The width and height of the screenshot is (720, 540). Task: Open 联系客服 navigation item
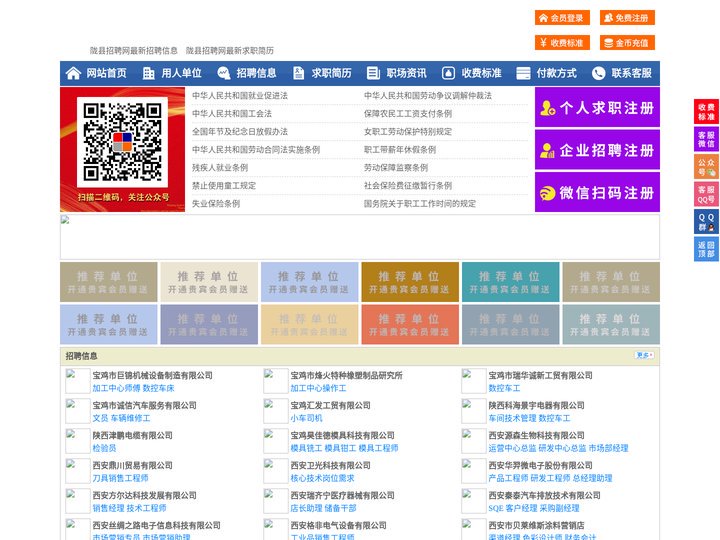pos(631,73)
